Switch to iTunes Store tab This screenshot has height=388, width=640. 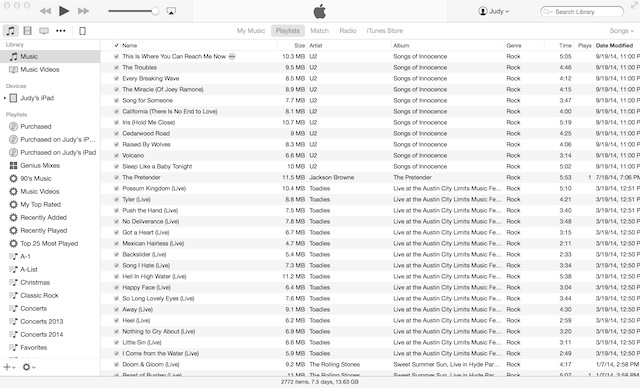[384, 31]
